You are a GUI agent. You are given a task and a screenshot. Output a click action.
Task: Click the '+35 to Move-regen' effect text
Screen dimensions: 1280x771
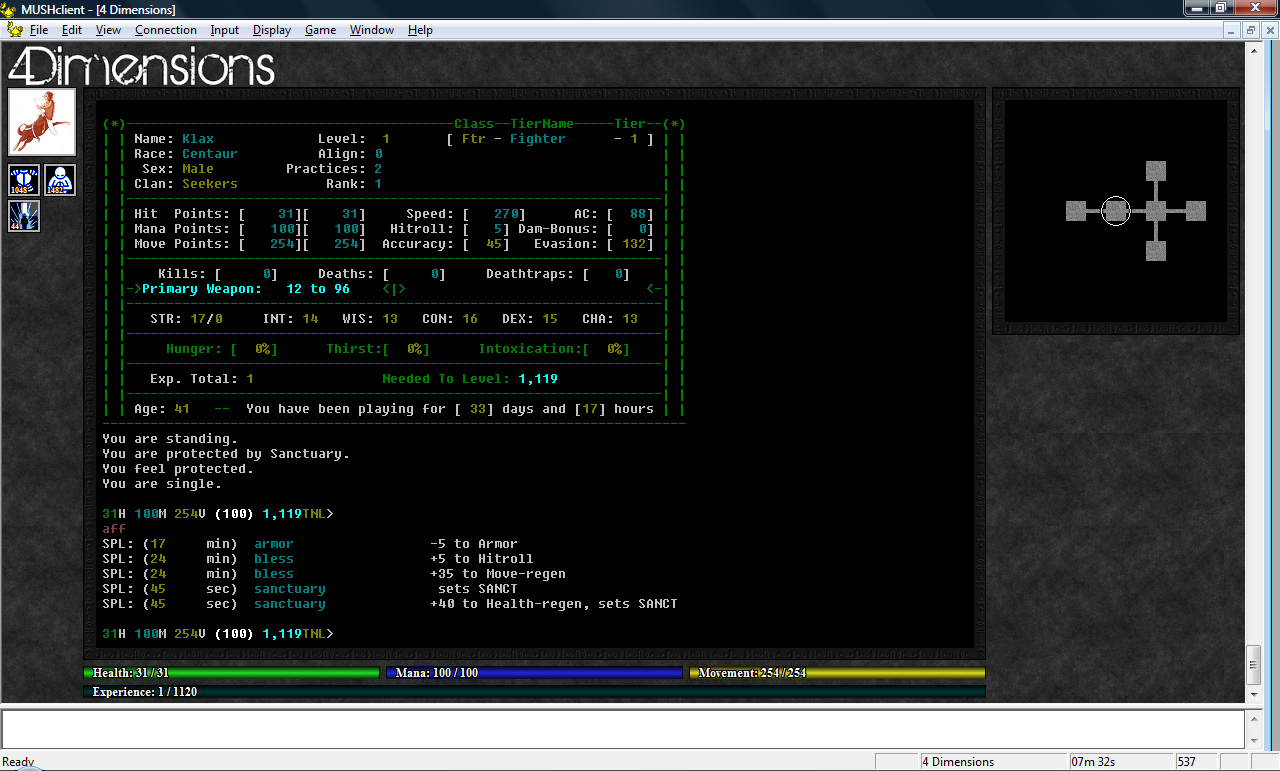click(498, 574)
